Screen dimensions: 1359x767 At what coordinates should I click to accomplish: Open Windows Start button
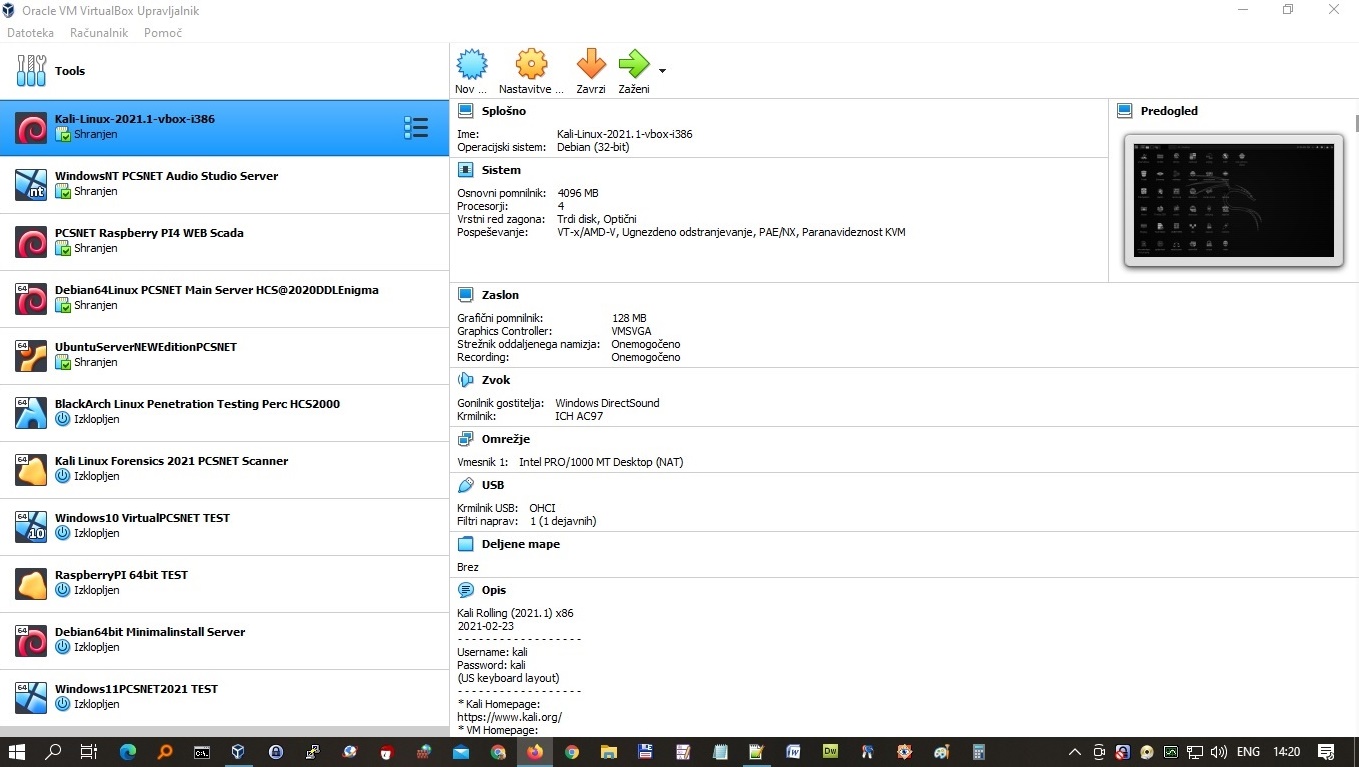[17, 752]
